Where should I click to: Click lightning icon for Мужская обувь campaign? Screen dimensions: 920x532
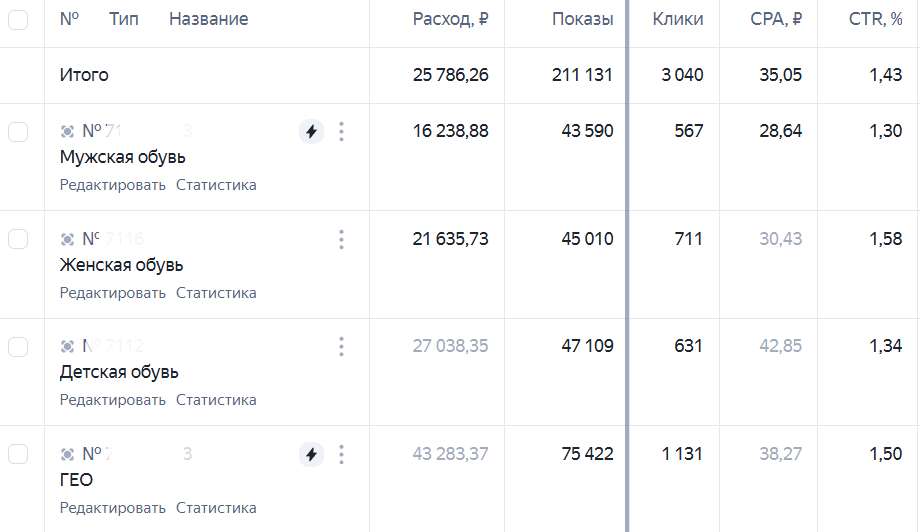point(312,131)
